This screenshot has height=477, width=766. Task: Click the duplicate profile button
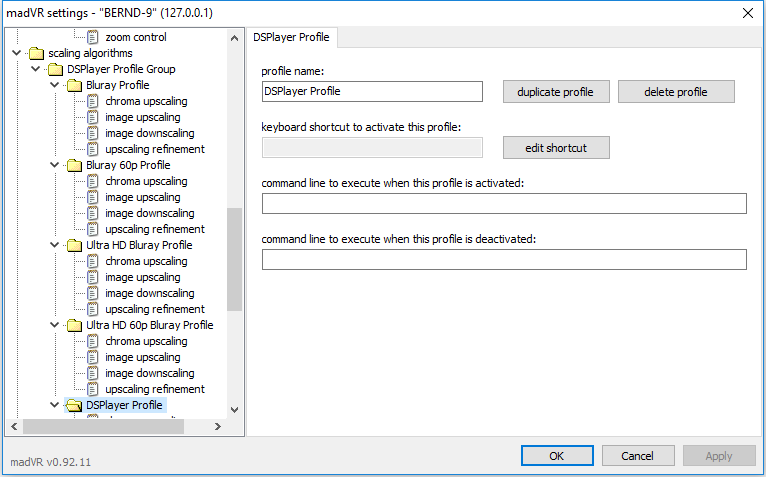point(556,92)
